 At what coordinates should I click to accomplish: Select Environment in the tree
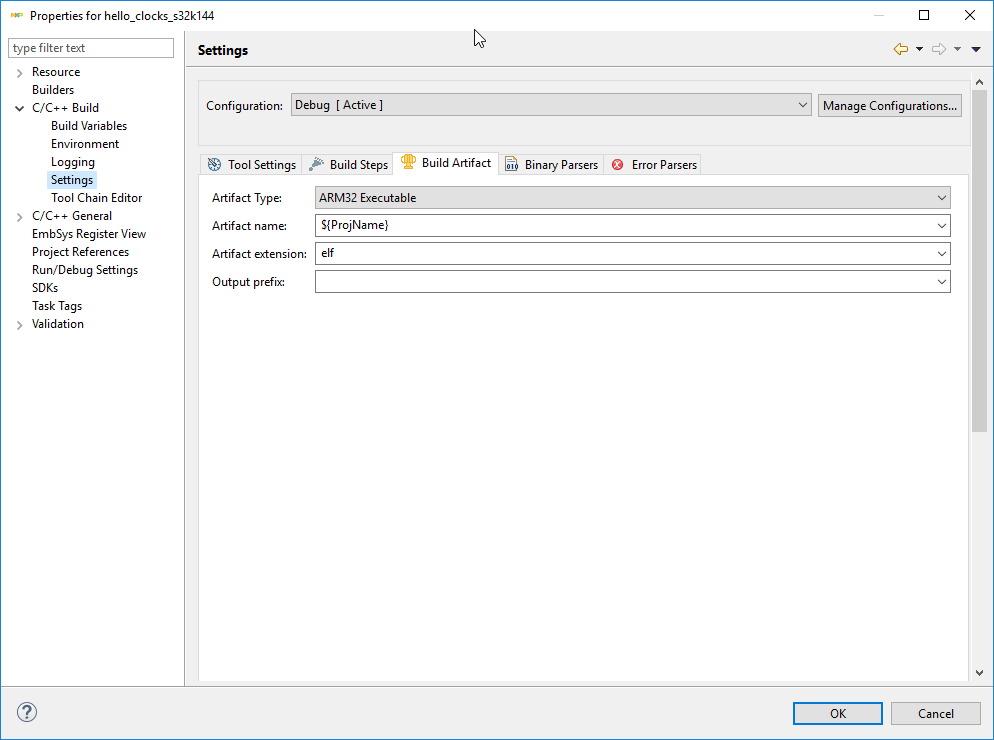point(85,144)
